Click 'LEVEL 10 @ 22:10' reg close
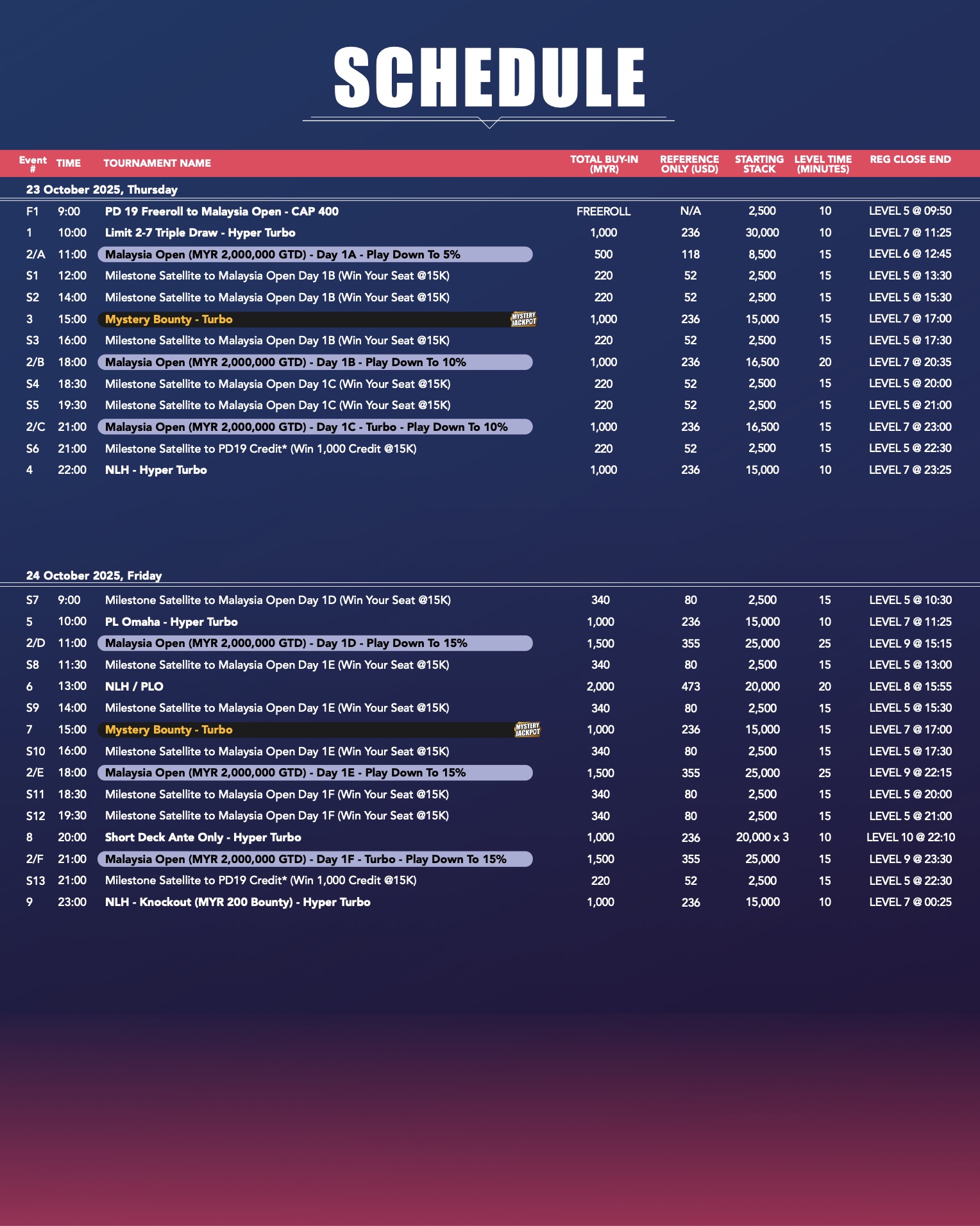 (911, 837)
